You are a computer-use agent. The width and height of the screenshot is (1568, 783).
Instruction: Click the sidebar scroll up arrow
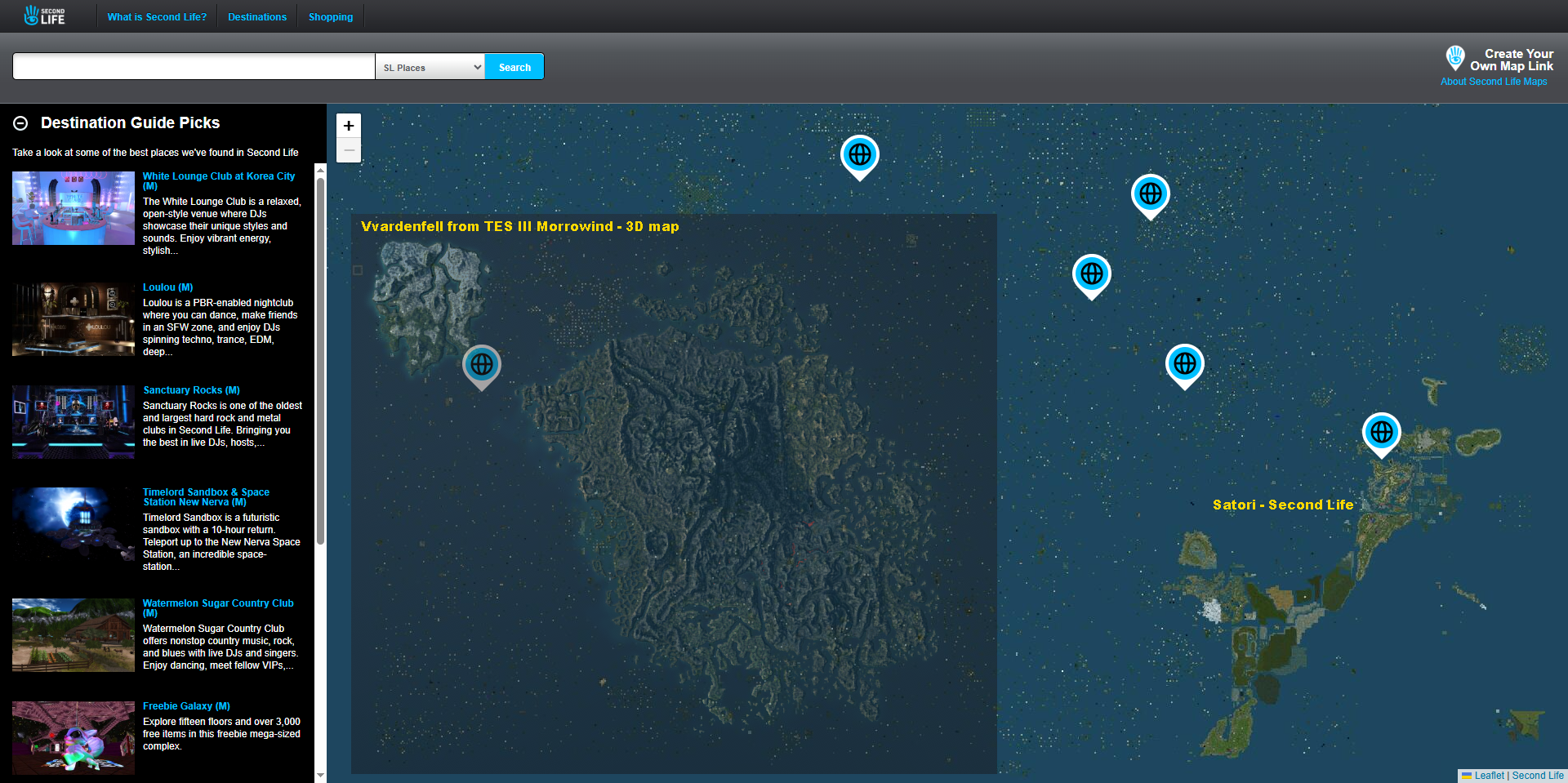click(320, 170)
